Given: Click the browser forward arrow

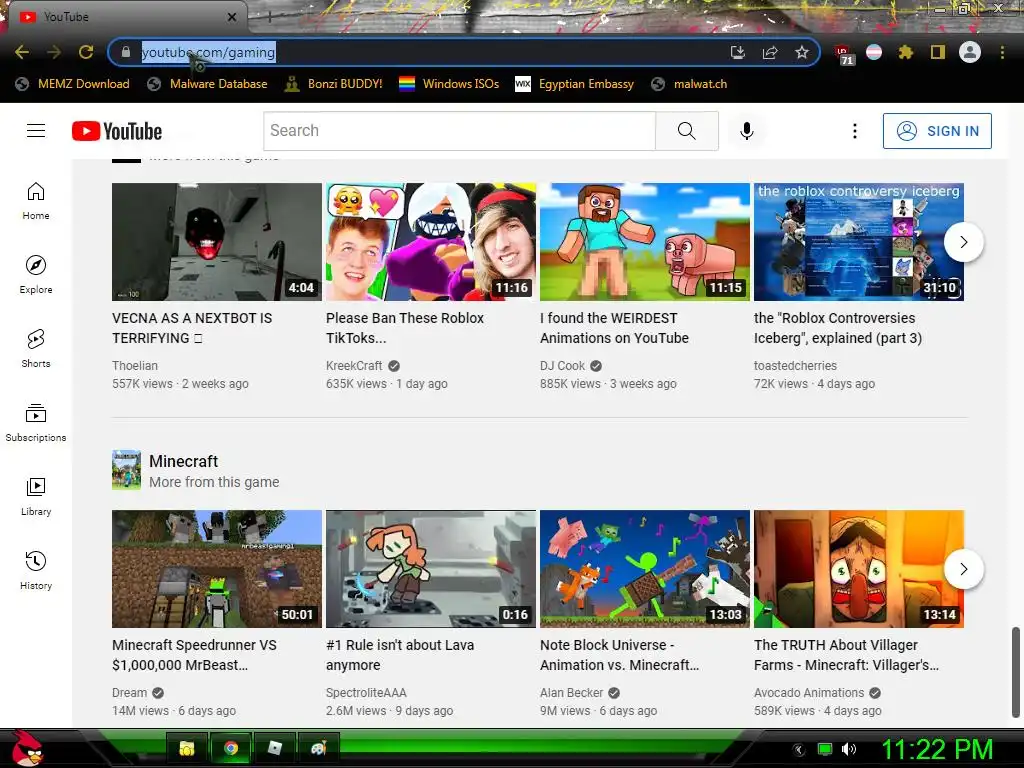Looking at the screenshot, I should [54, 52].
